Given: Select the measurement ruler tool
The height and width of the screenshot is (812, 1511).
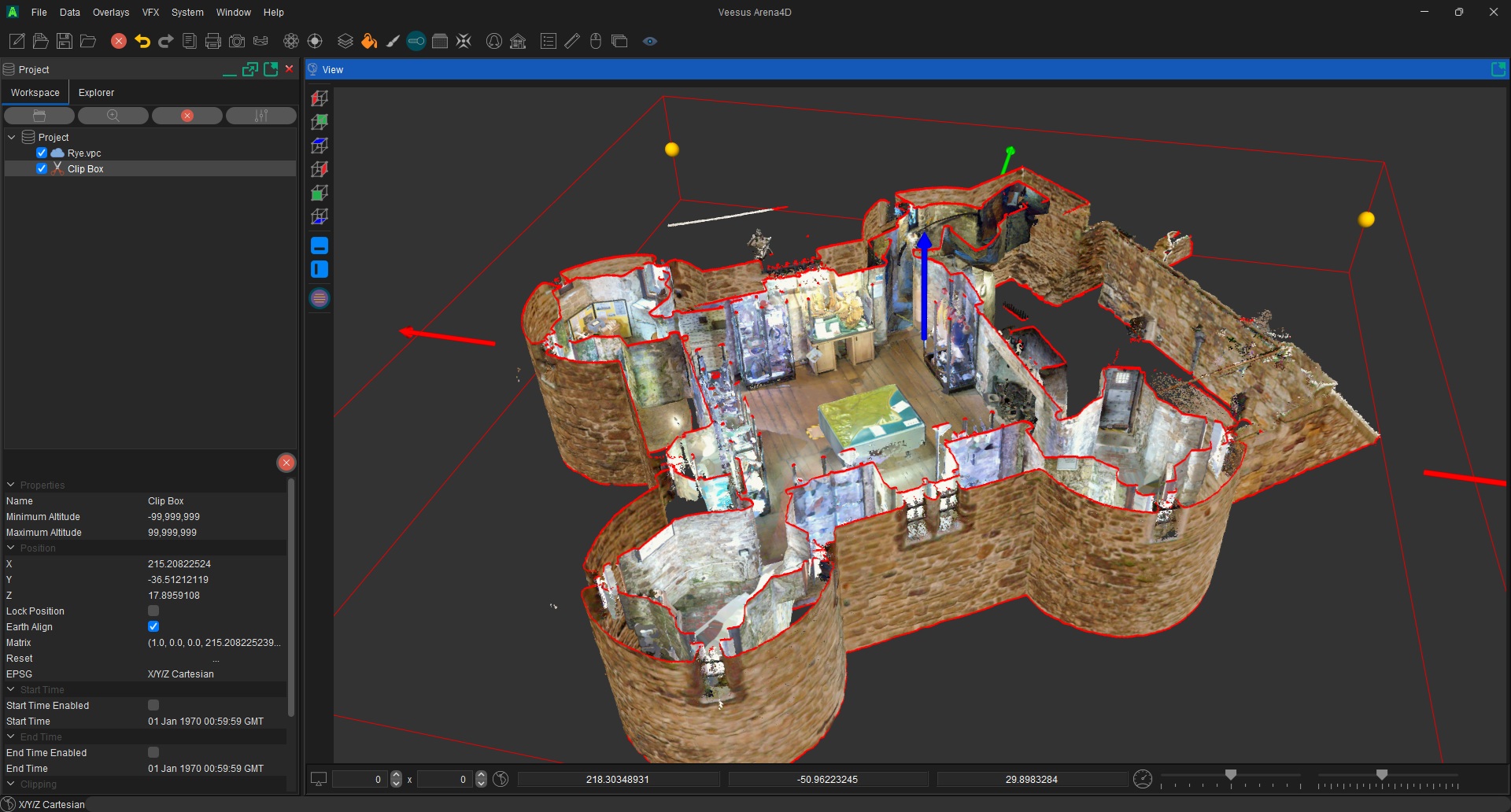Looking at the screenshot, I should click(x=572, y=41).
